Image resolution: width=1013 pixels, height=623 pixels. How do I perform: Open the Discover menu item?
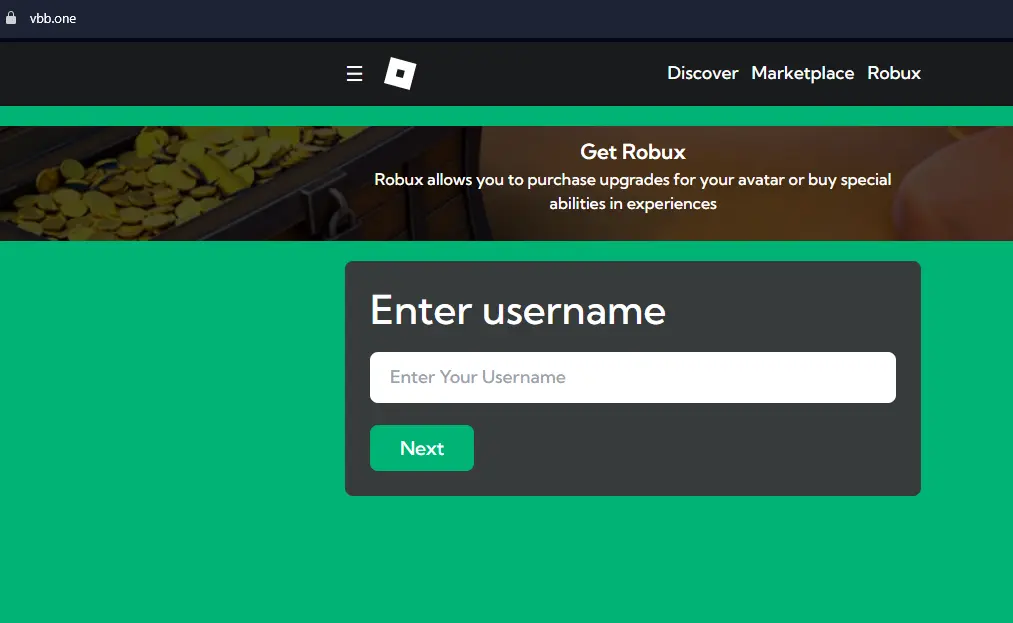tap(702, 73)
